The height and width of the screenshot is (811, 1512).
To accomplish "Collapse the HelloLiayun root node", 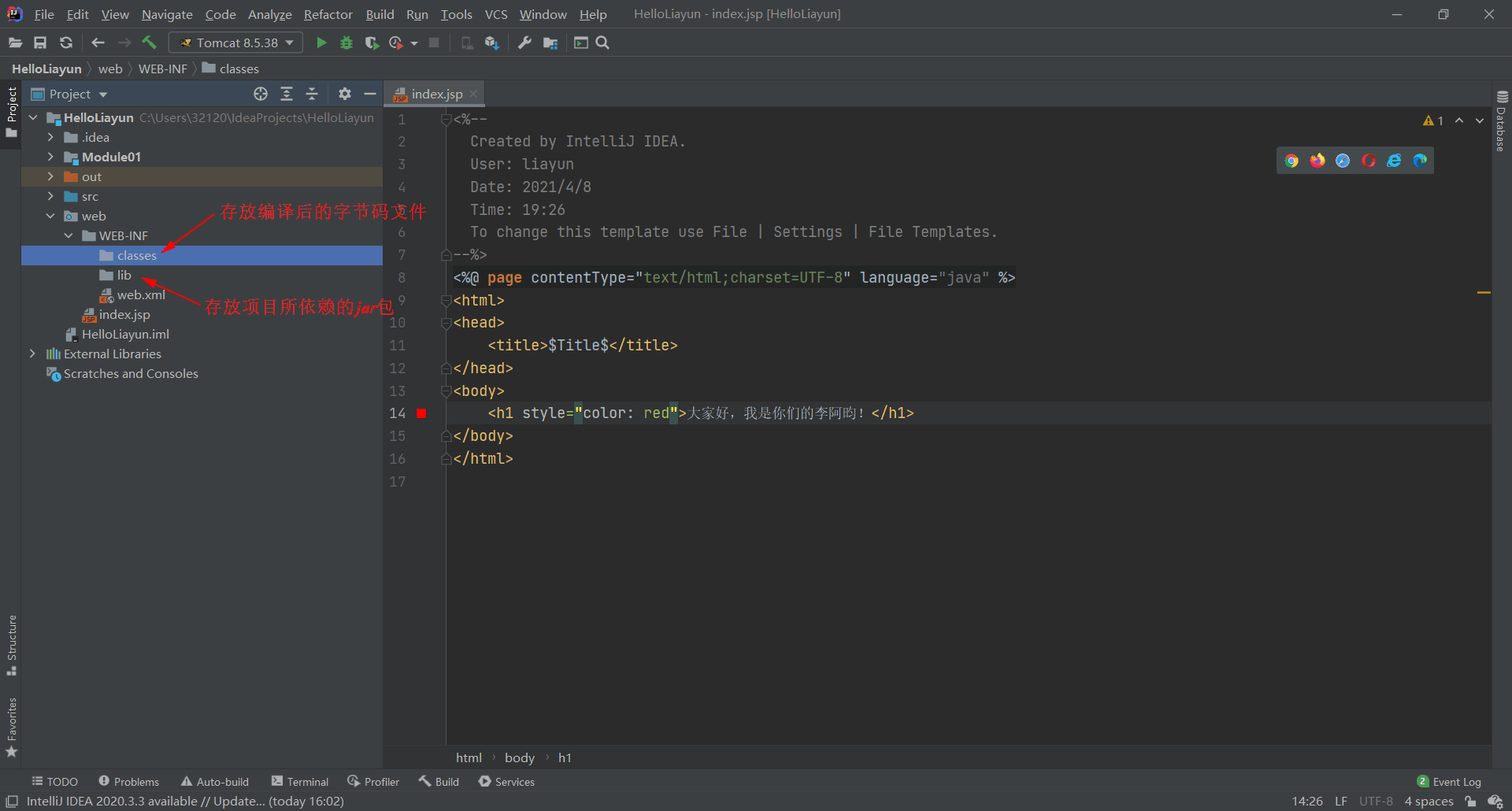I will click(x=33, y=117).
